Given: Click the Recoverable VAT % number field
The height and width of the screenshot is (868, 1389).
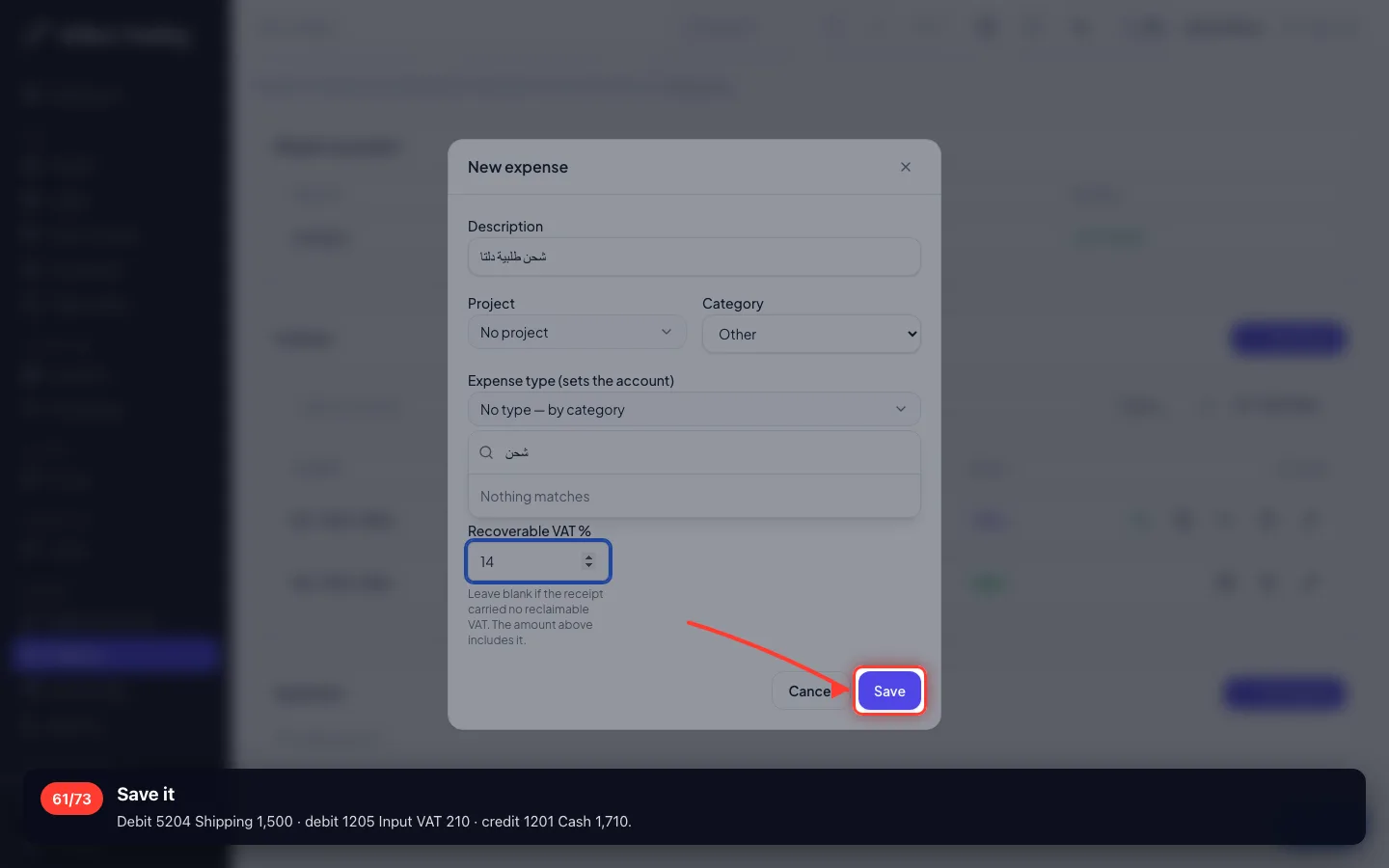Looking at the screenshot, I should pos(538,561).
